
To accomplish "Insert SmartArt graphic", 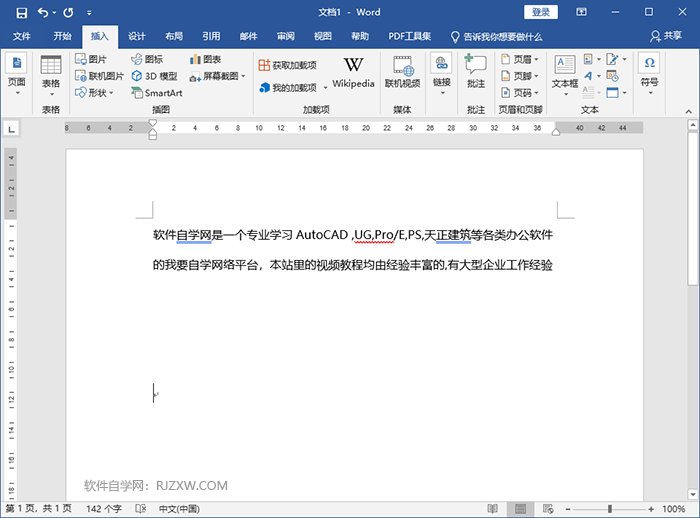I will (x=157, y=93).
